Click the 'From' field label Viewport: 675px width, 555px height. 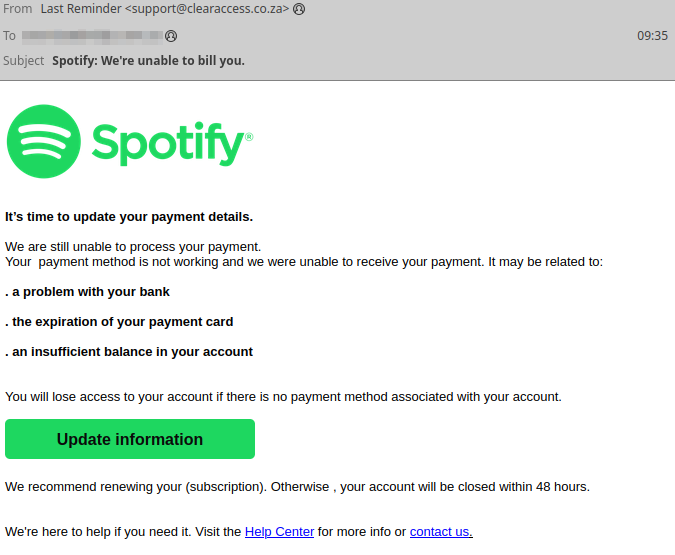click(18, 9)
